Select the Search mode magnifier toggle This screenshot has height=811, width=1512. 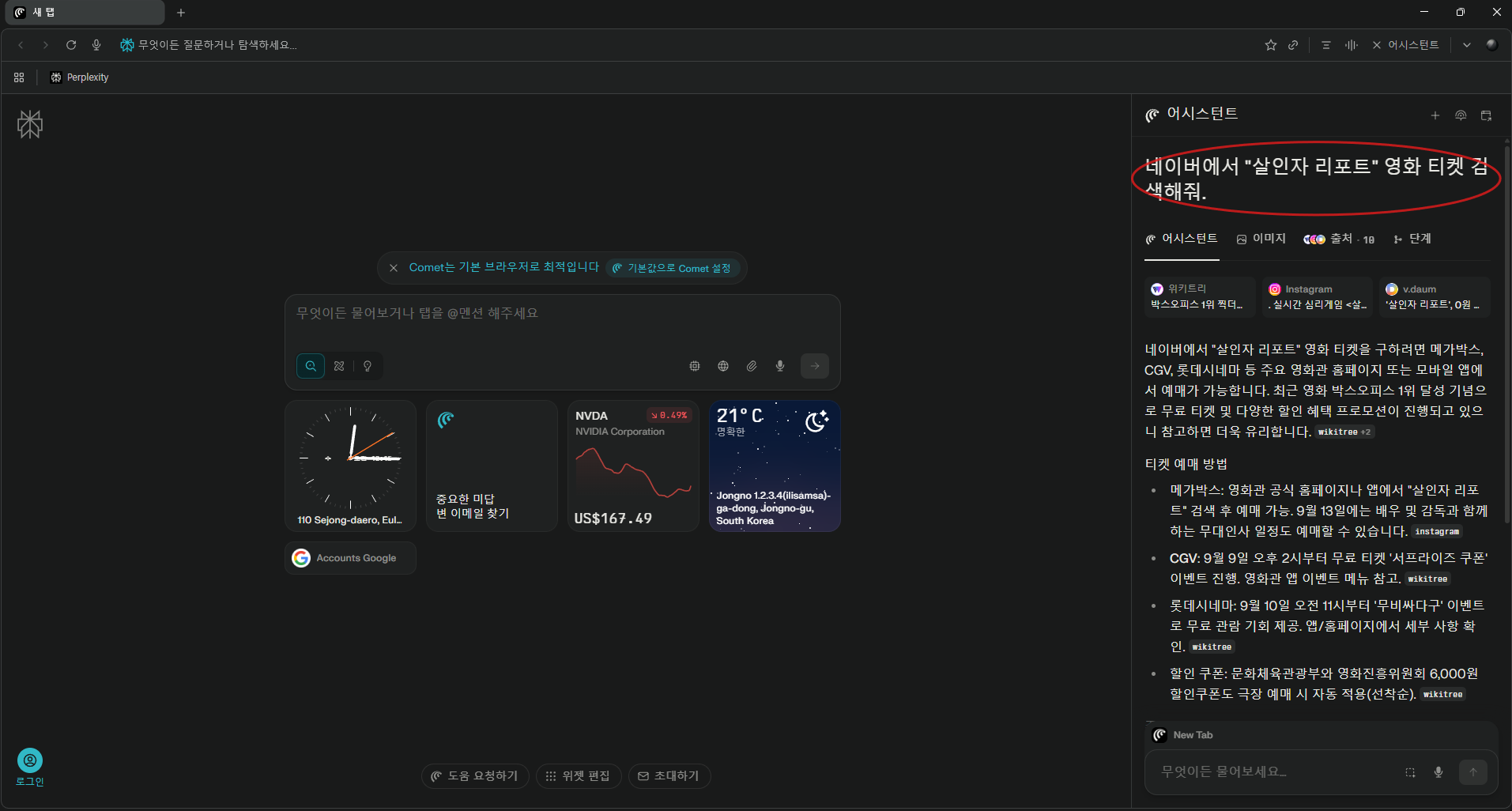tap(311, 366)
